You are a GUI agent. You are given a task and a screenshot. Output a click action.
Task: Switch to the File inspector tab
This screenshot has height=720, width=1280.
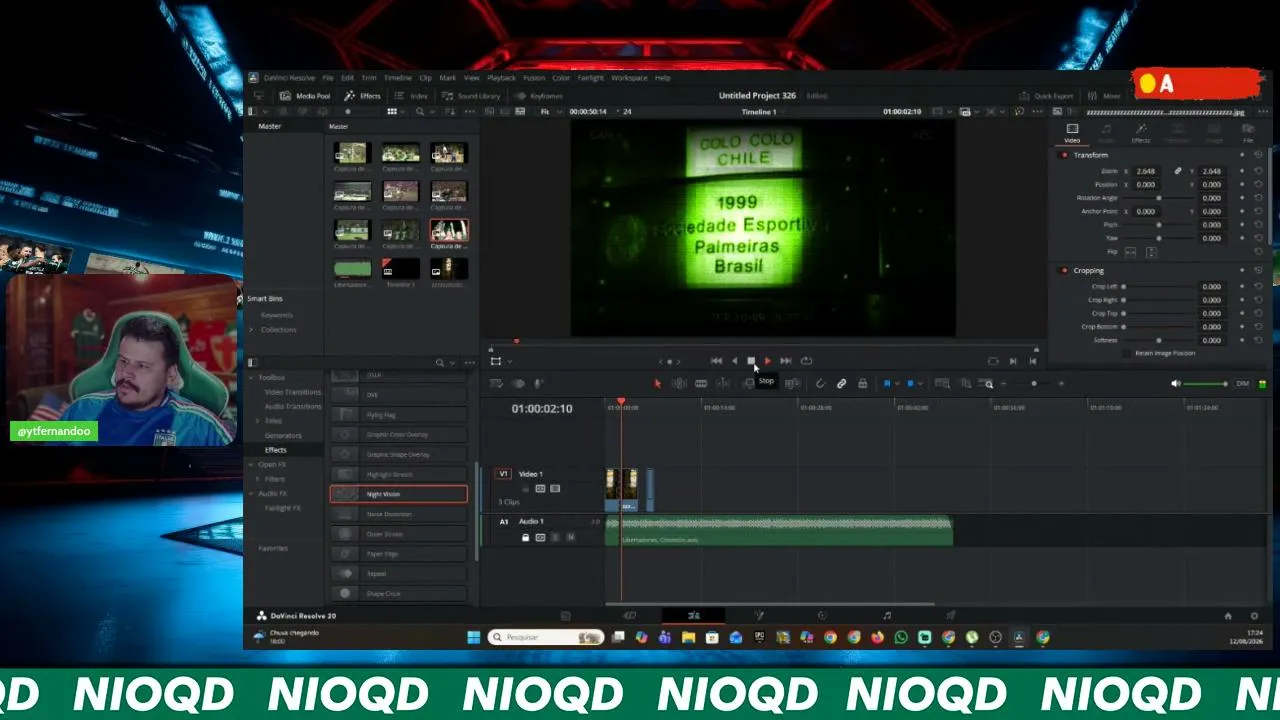tap(1248, 133)
